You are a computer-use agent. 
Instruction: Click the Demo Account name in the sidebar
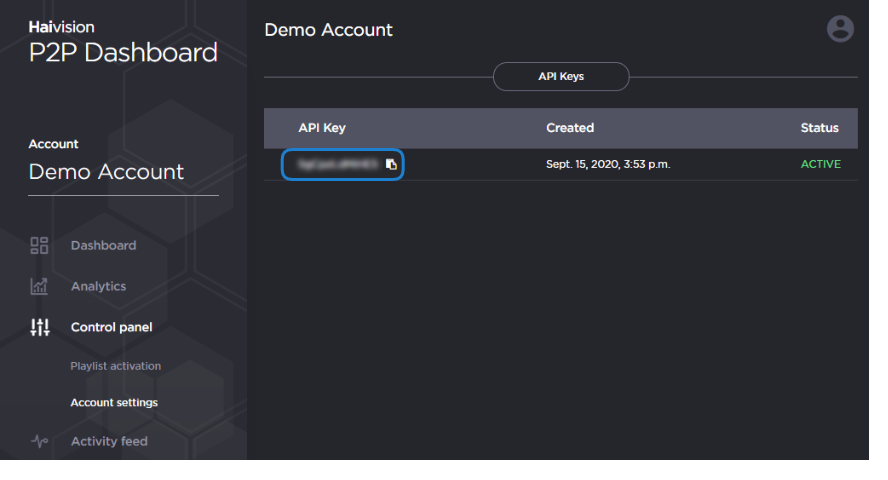(106, 172)
